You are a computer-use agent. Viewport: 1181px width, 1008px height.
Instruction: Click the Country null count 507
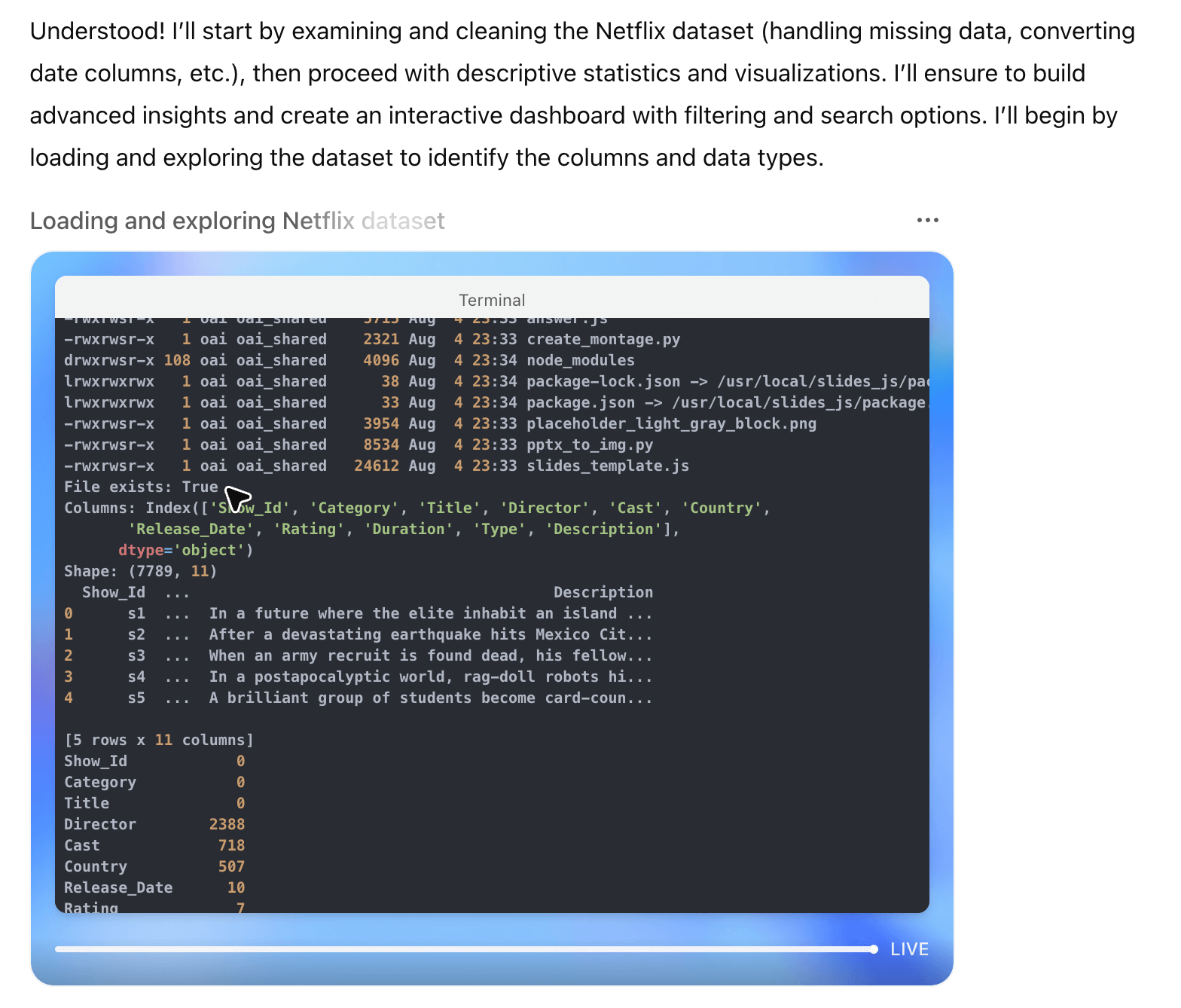pyautogui.click(x=231, y=866)
